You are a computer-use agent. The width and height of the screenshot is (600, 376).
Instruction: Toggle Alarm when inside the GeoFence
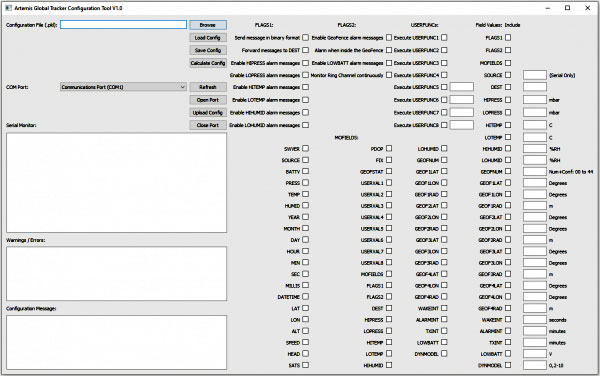pyautogui.click(x=389, y=50)
